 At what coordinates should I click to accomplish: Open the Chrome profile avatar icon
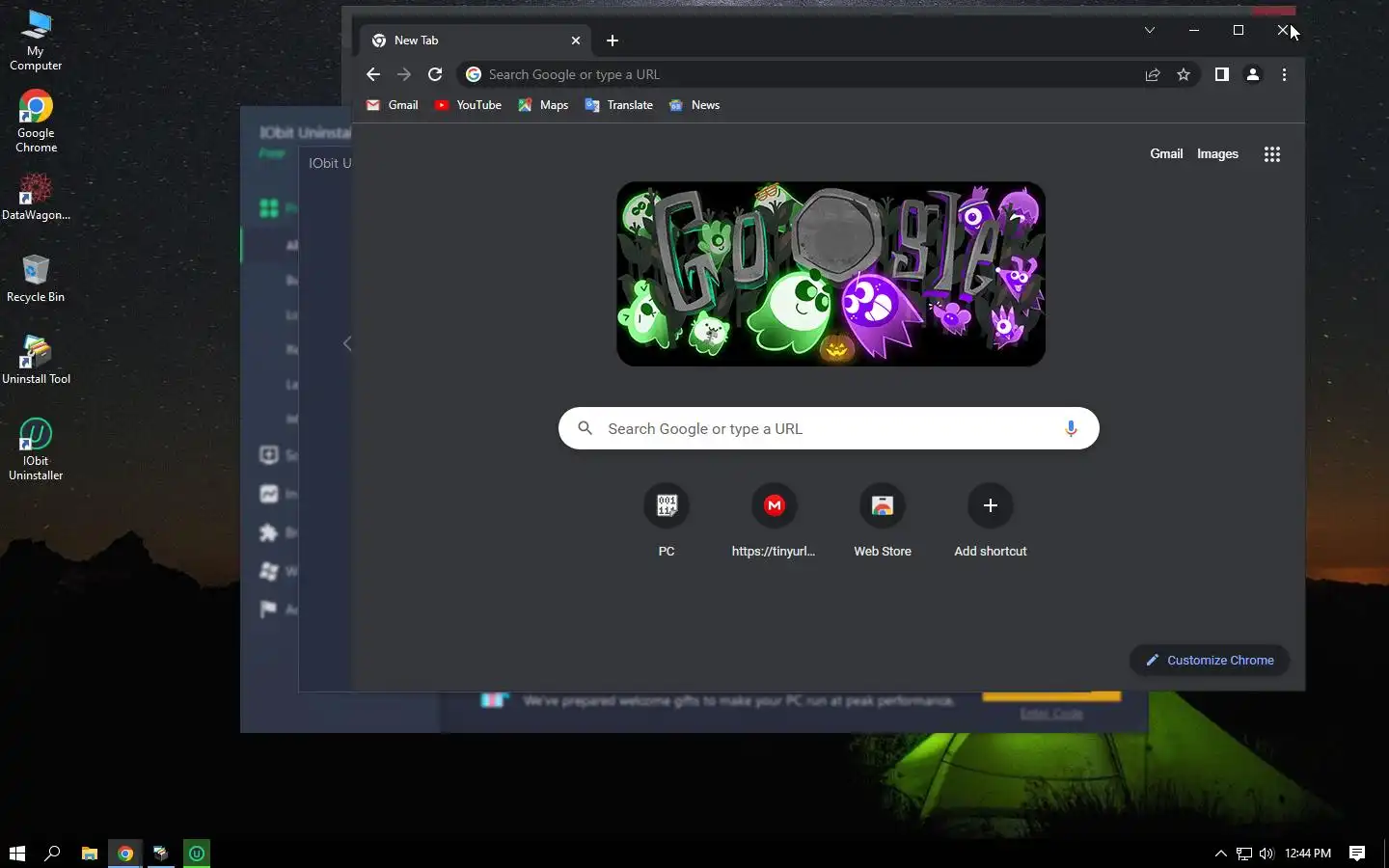pyautogui.click(x=1253, y=74)
